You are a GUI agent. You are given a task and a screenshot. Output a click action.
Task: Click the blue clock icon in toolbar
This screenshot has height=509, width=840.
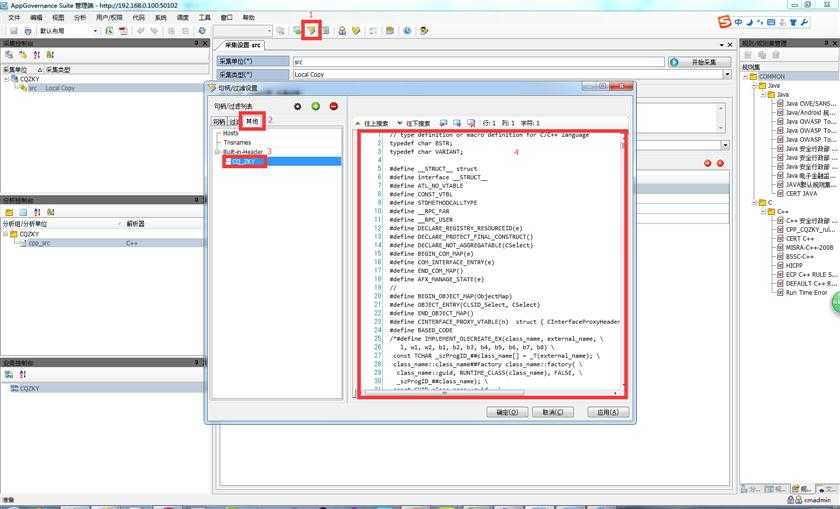coord(407,31)
